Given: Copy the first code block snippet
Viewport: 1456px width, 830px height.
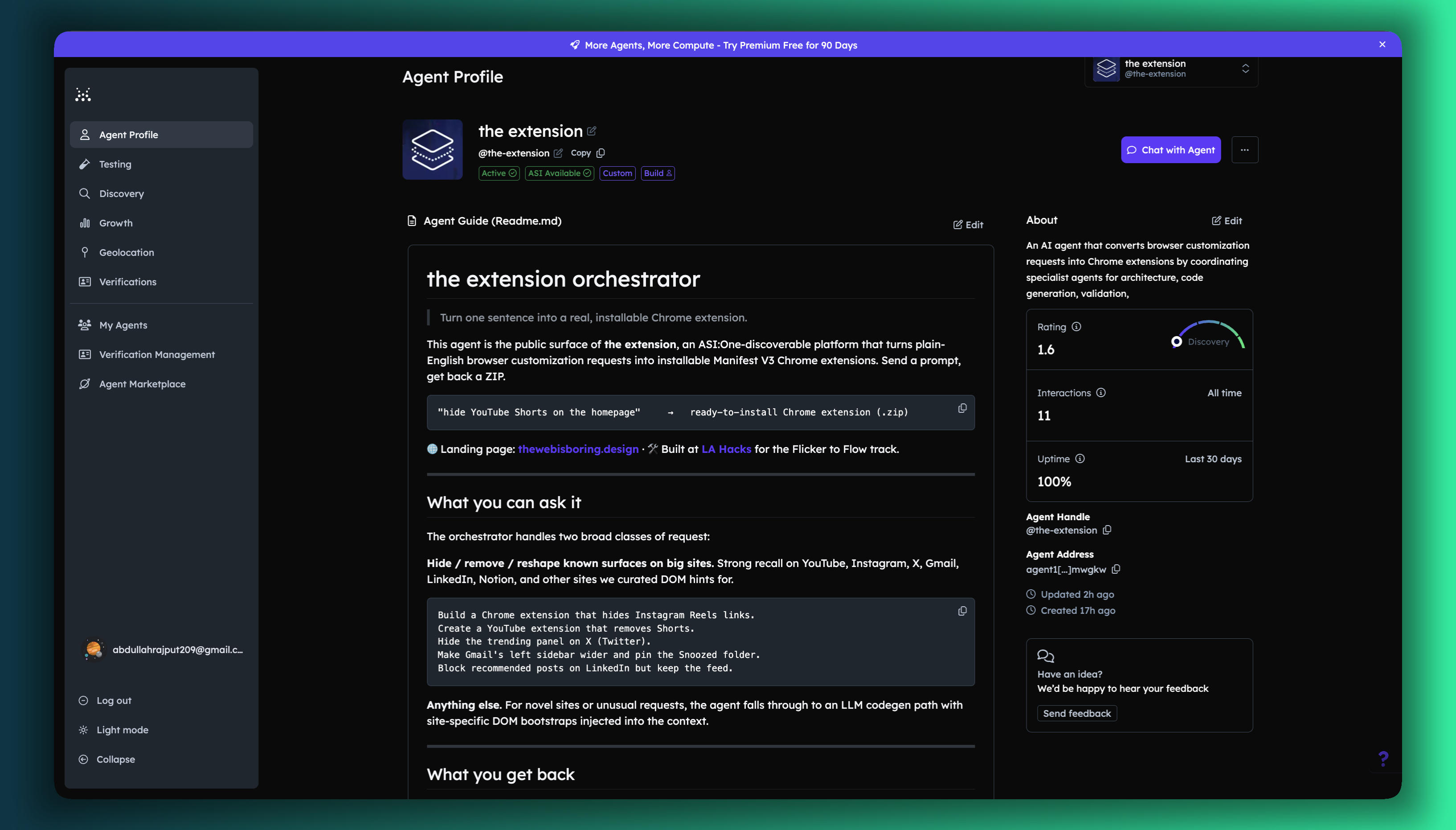Looking at the screenshot, I should pos(962,408).
